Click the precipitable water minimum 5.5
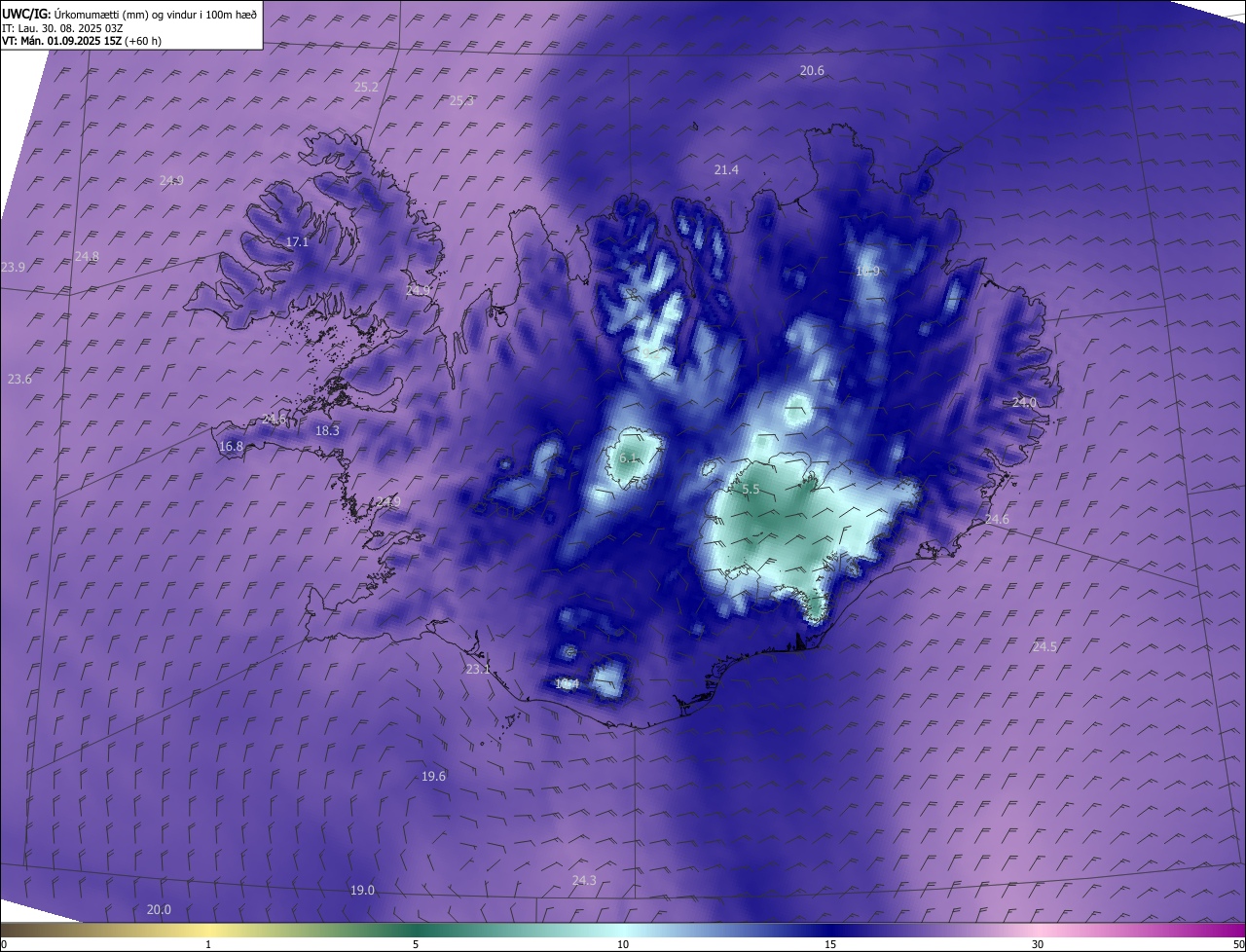 [751, 491]
